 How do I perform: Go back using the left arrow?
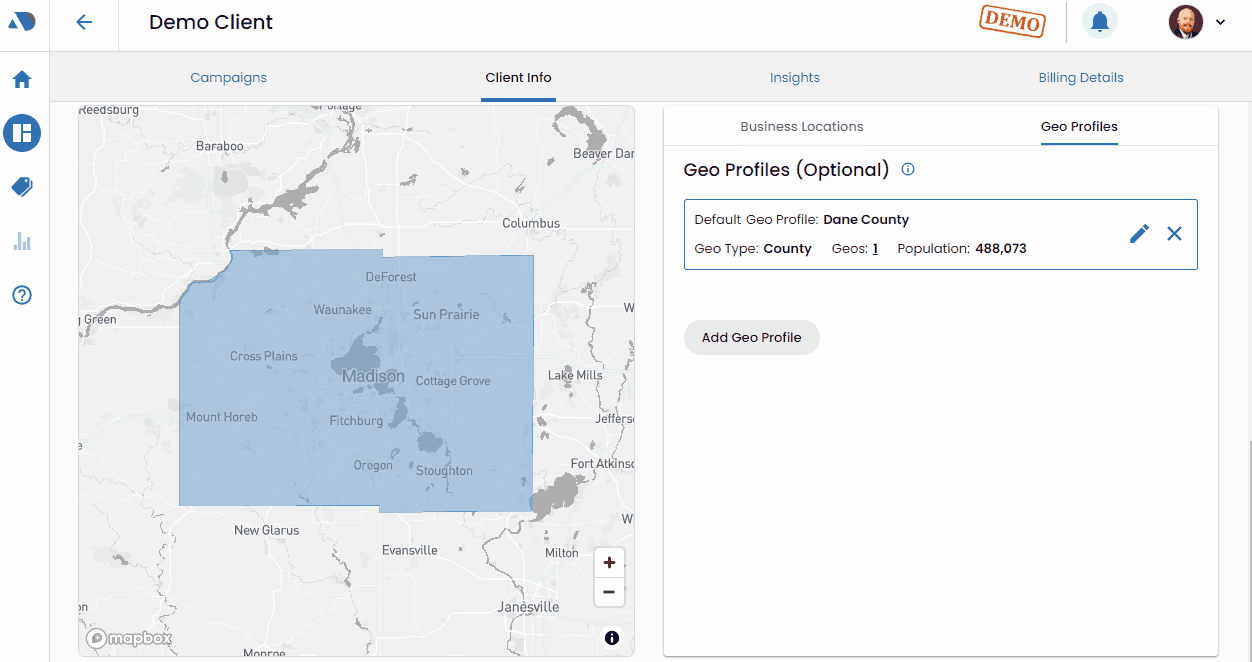point(84,22)
